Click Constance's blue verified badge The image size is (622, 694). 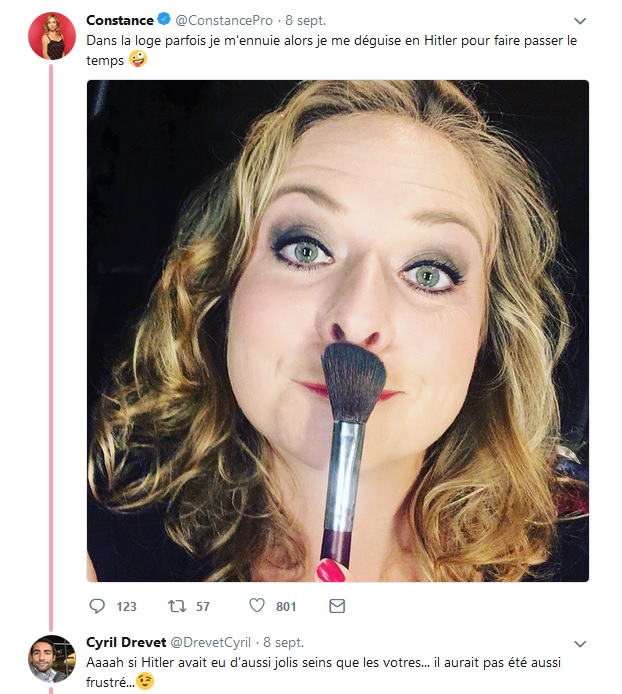(165, 20)
